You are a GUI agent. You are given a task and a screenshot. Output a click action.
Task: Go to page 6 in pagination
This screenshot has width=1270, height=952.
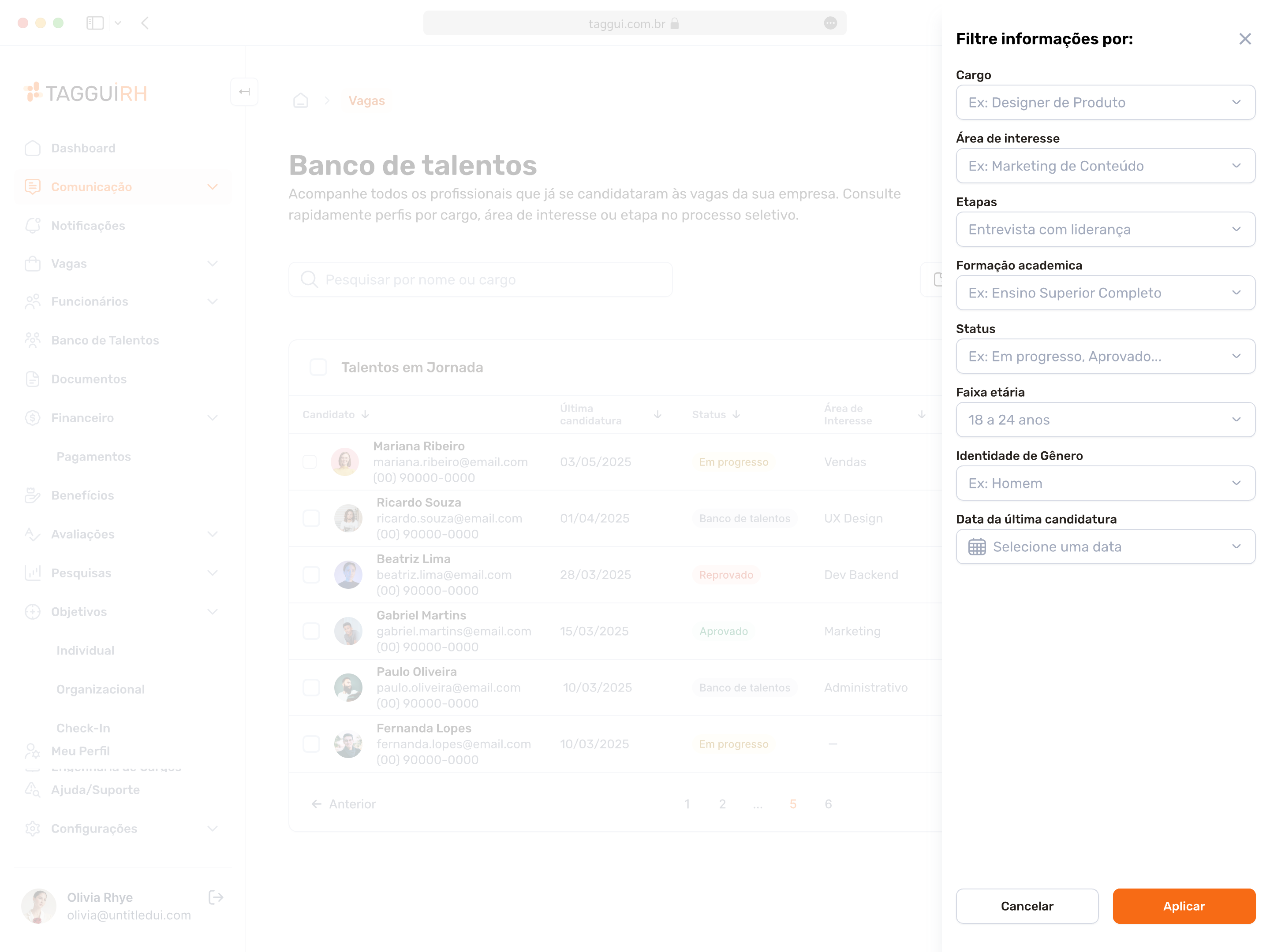point(828,804)
